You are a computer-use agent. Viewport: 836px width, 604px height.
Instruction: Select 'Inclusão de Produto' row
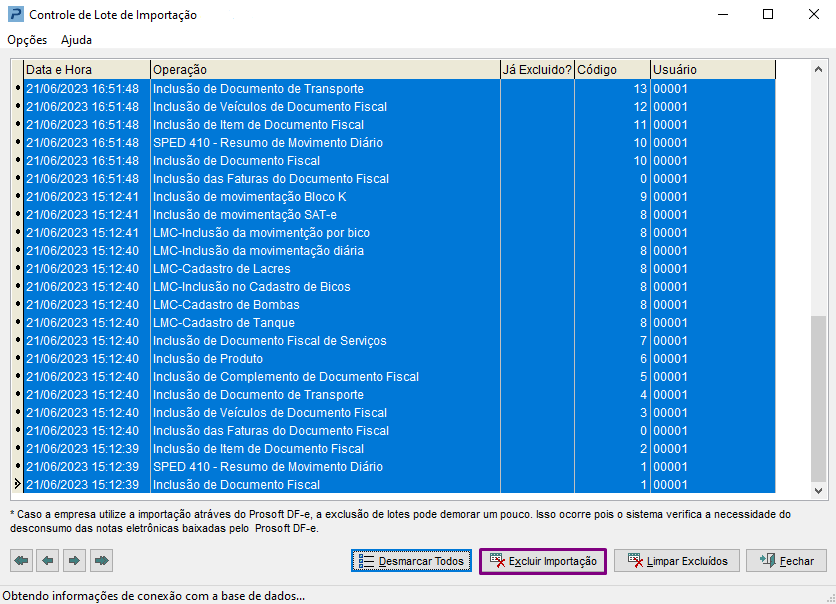(399, 359)
